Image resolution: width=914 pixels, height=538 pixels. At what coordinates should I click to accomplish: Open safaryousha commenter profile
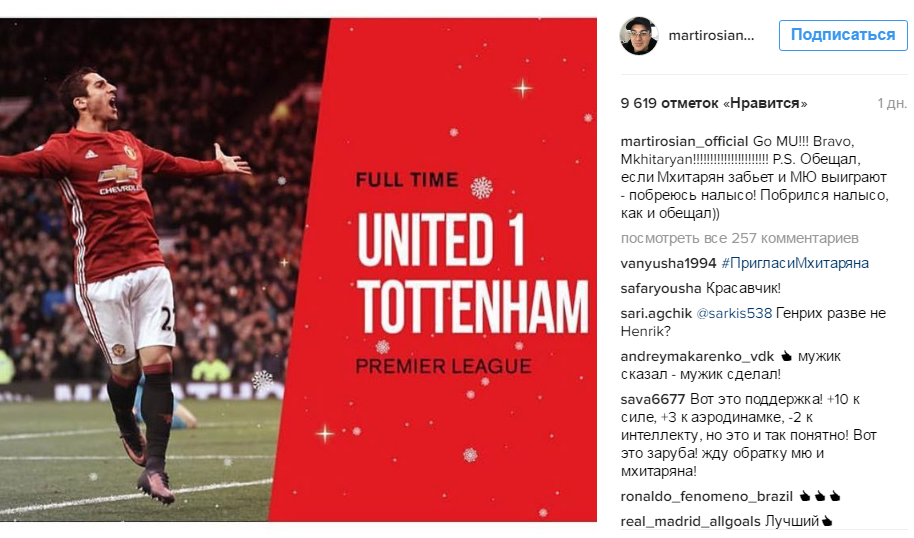pyautogui.click(x=661, y=289)
